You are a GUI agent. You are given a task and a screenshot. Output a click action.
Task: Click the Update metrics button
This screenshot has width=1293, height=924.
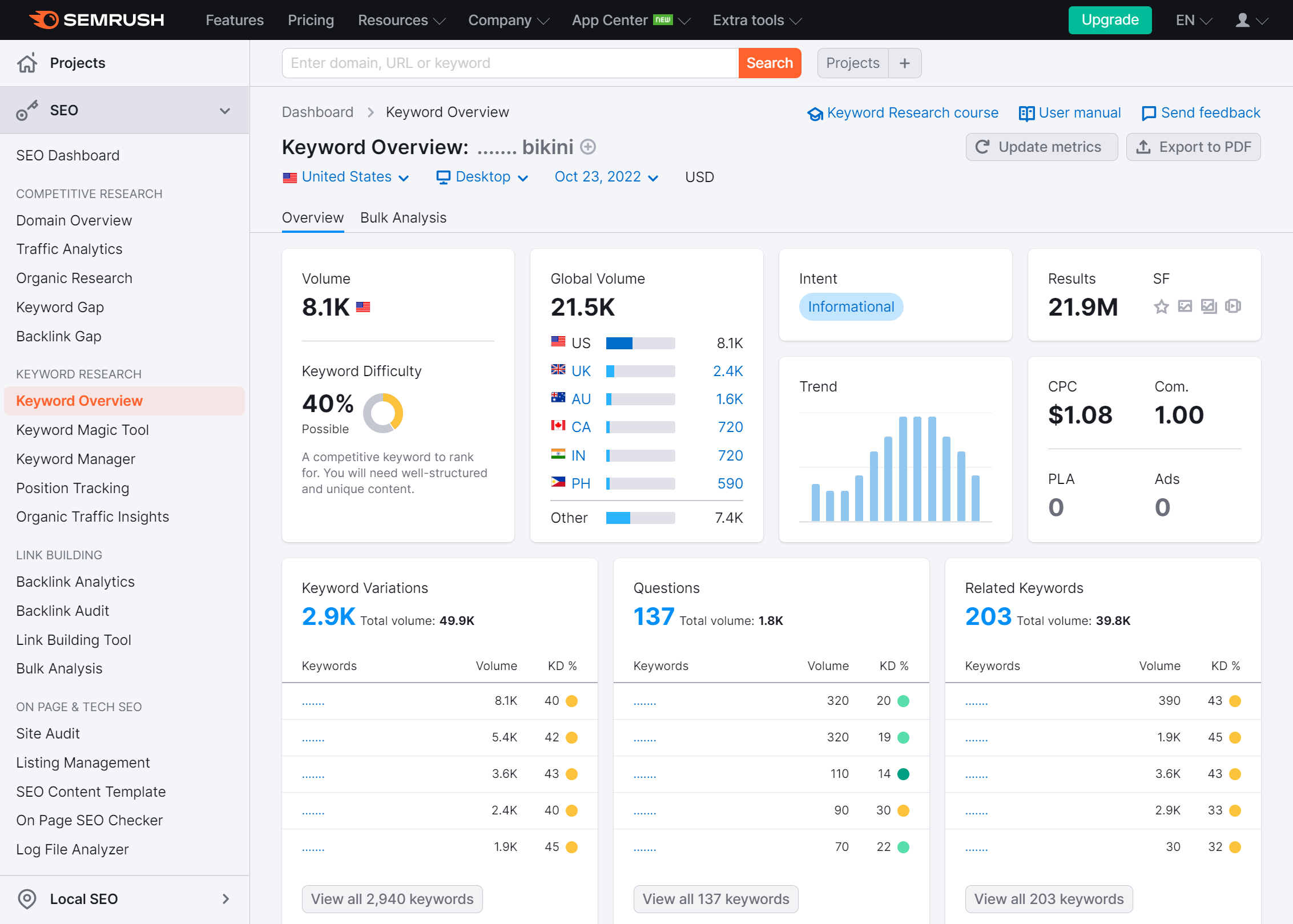[x=1041, y=147]
